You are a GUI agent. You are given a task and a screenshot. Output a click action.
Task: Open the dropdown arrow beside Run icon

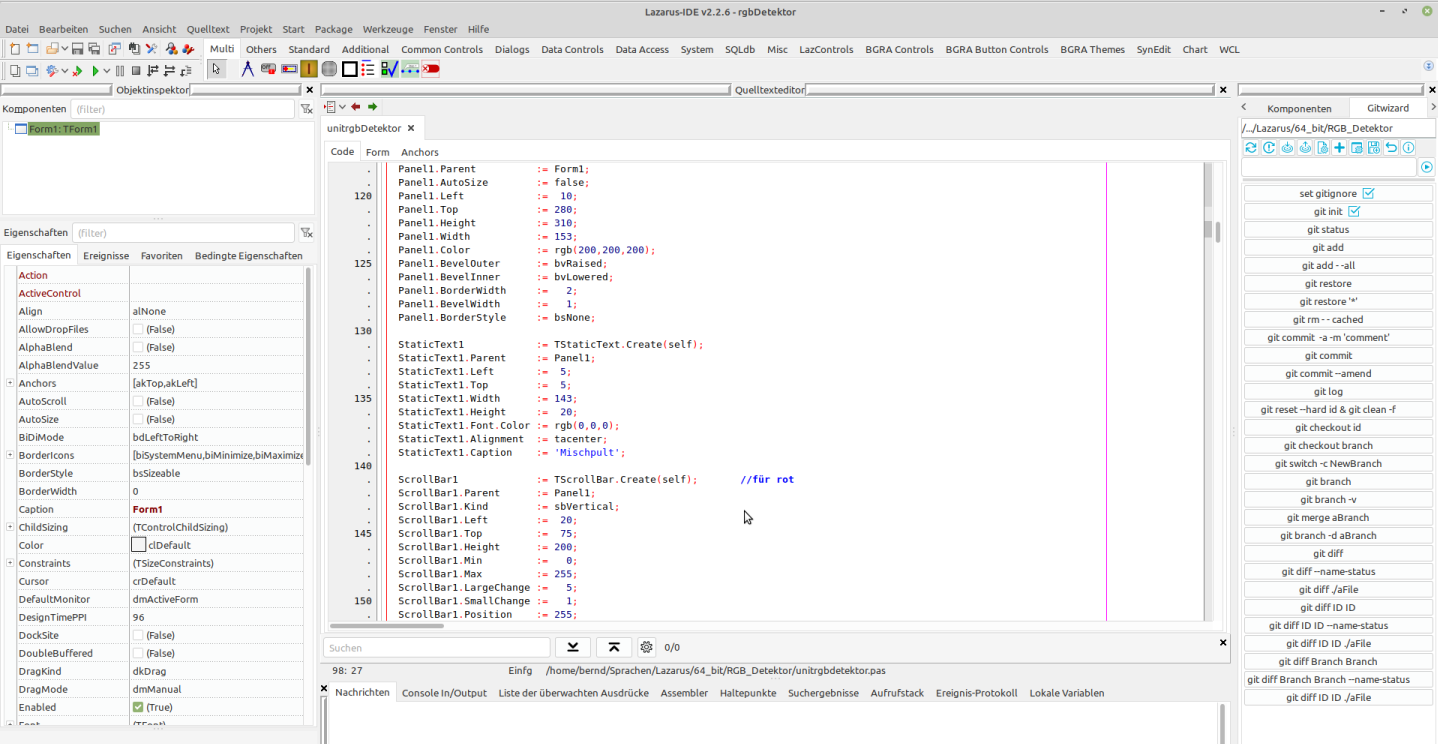point(107,71)
